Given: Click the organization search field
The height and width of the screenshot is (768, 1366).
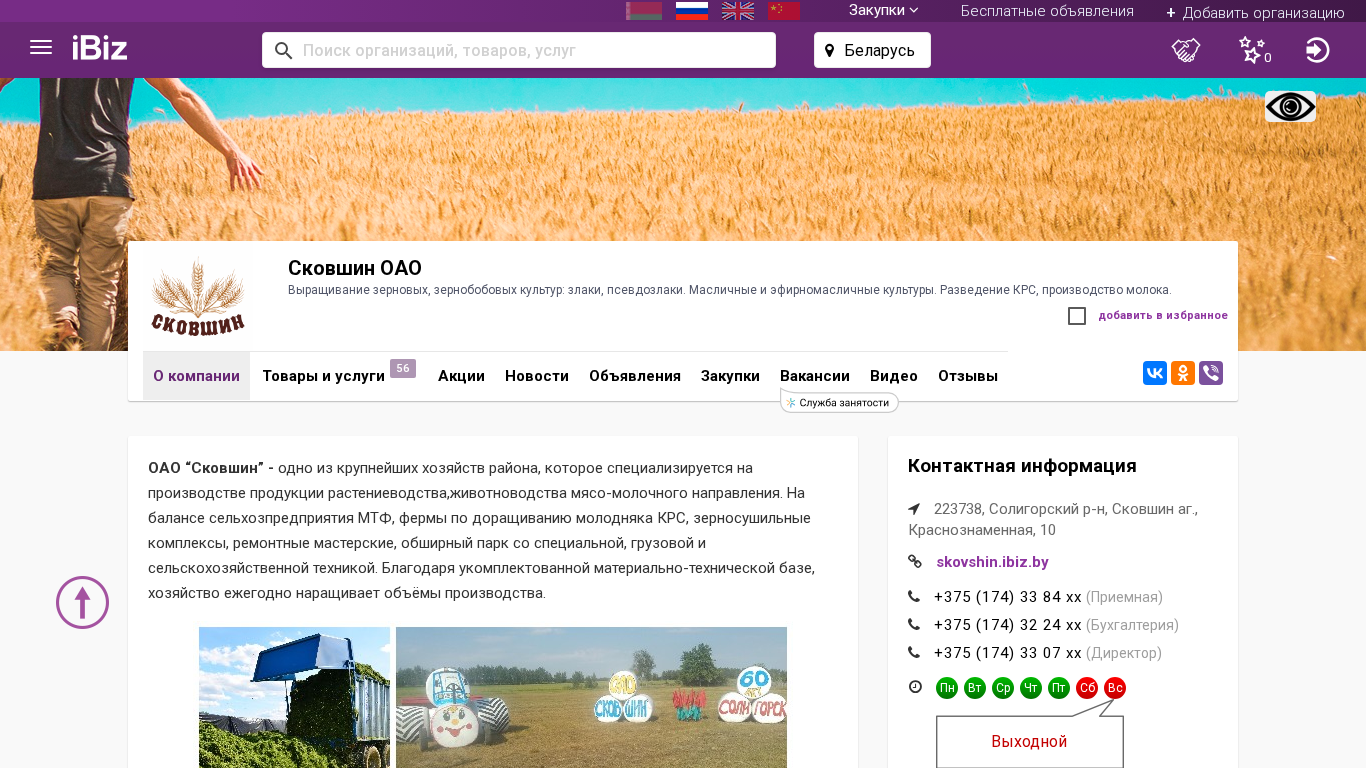Looking at the screenshot, I should pyautogui.click(x=519, y=50).
